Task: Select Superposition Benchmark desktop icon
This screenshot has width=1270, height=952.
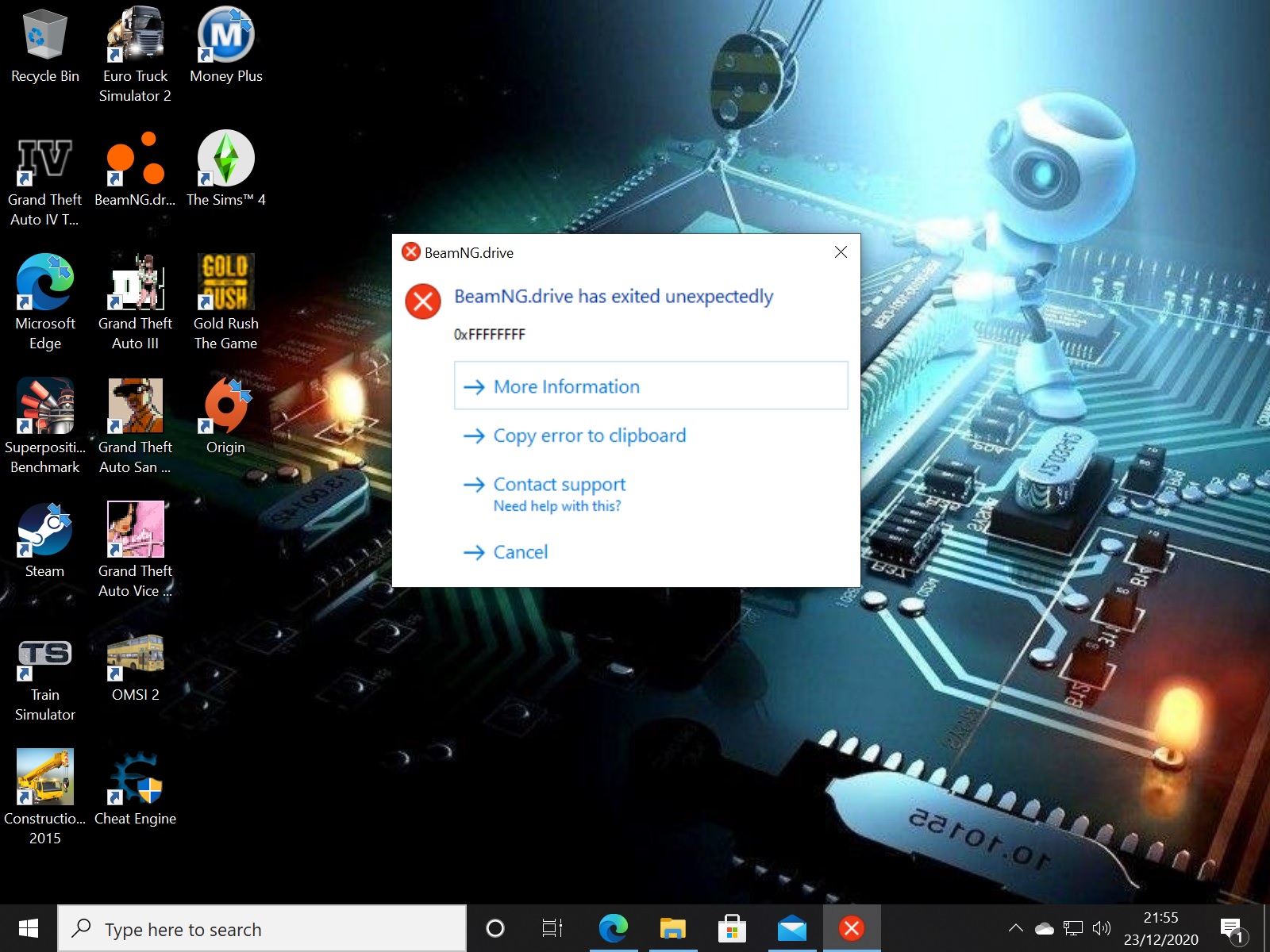Action: (44, 427)
